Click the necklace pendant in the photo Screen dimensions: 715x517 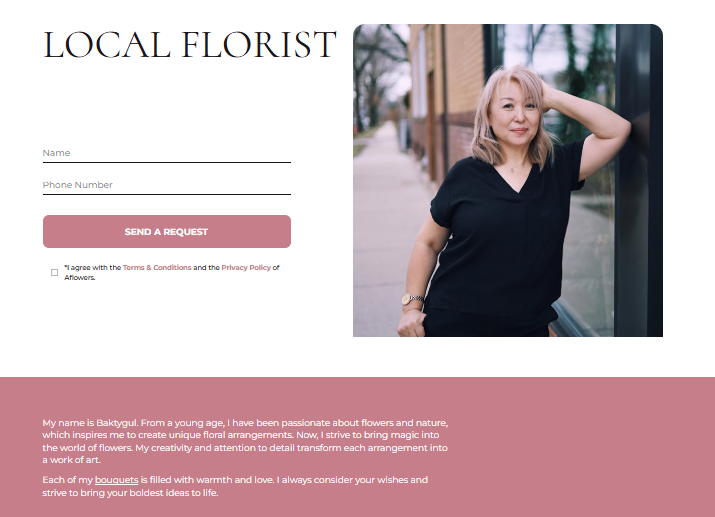(512, 171)
